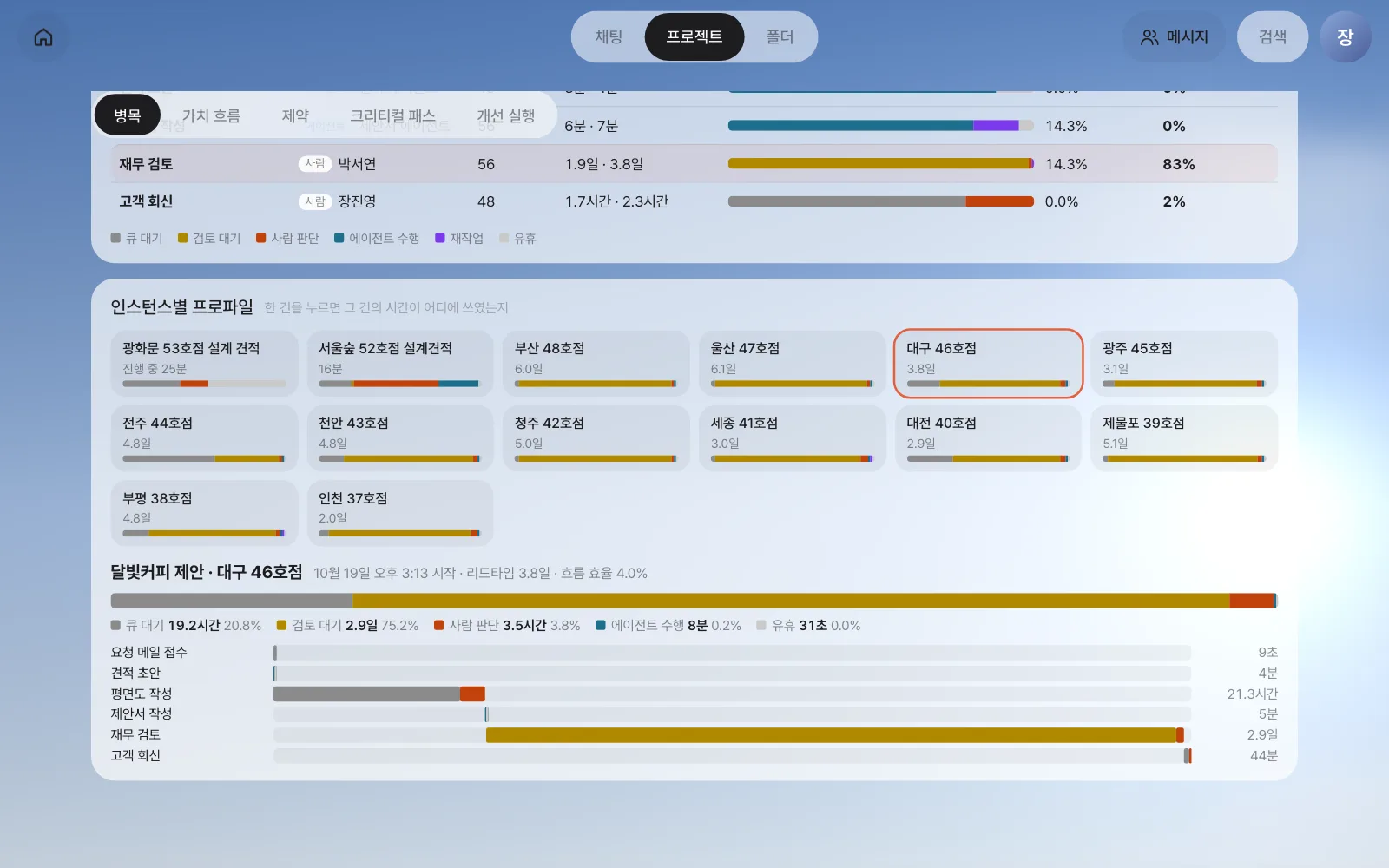Click the 고객 회신 progress bar in the table
The image size is (1389, 868).
(x=880, y=201)
